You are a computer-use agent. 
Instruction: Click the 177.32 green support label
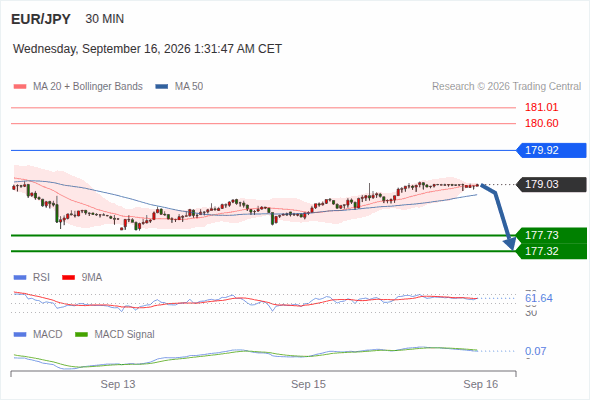pos(551,251)
